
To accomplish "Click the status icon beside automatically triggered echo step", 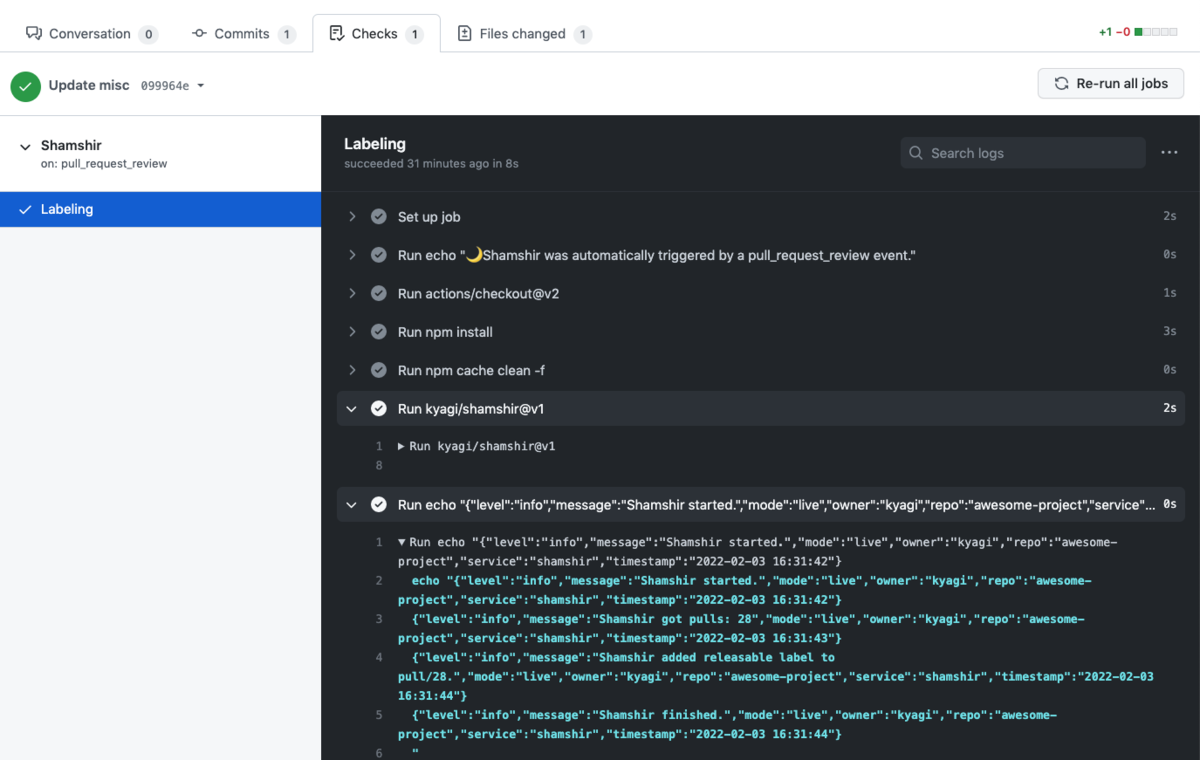I will 378,255.
